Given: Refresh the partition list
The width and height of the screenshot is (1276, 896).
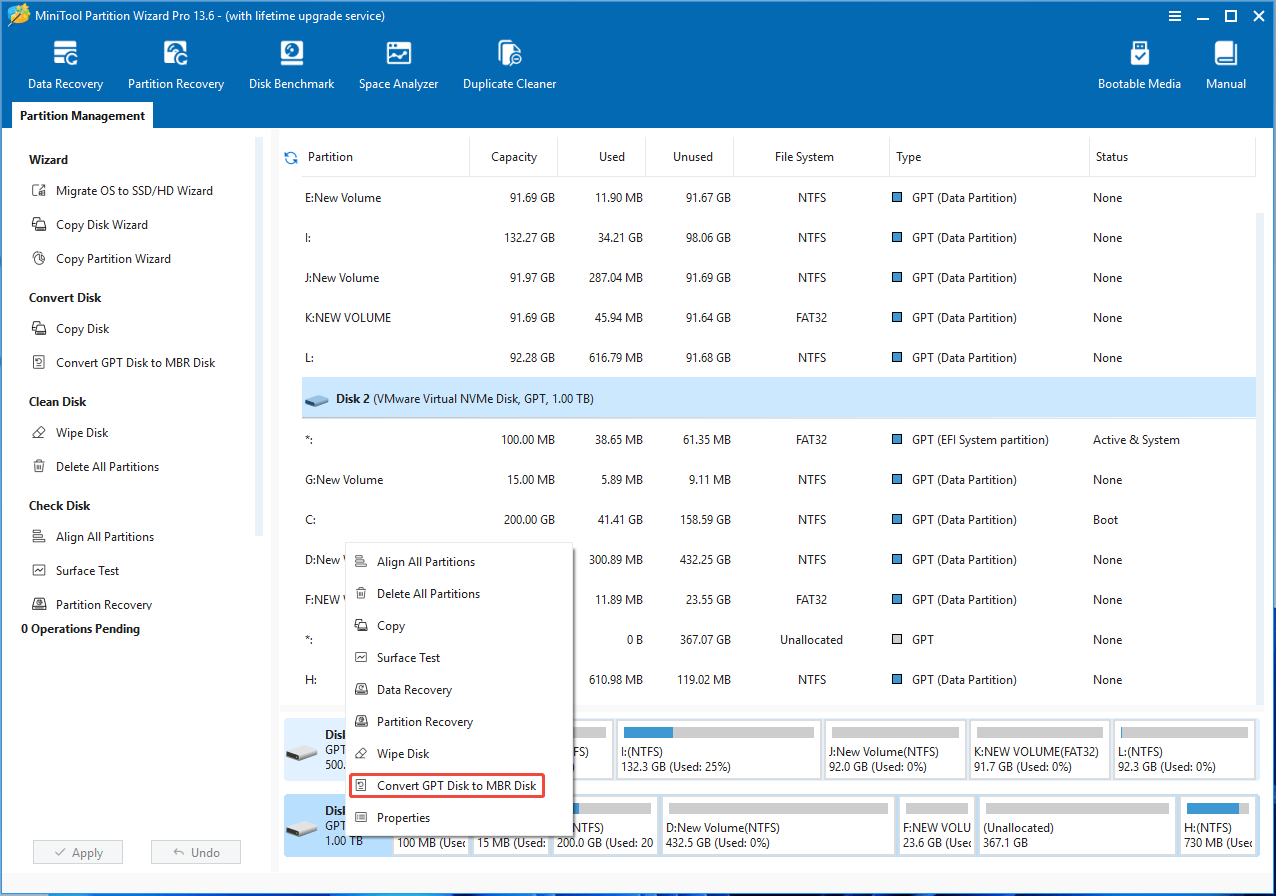Looking at the screenshot, I should (x=289, y=156).
